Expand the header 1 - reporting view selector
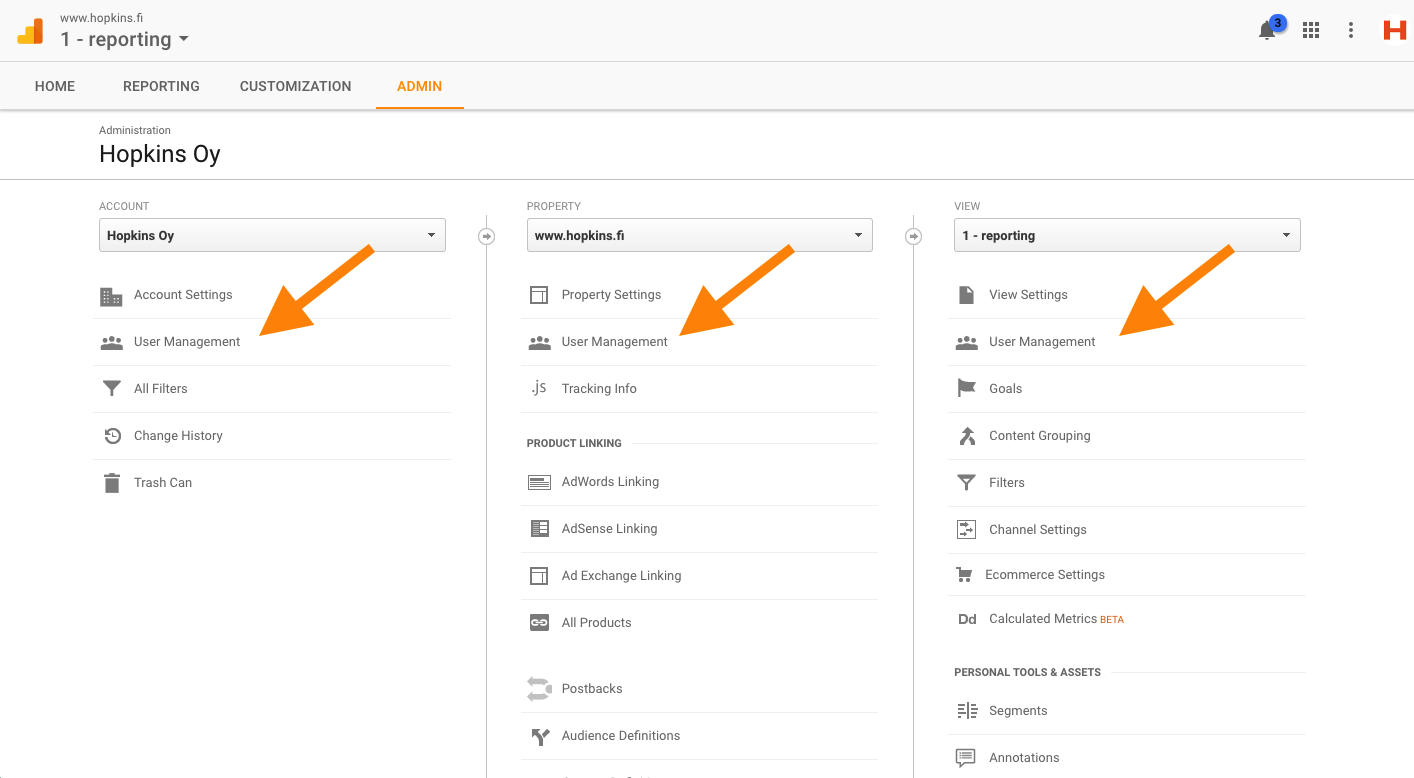The width and height of the screenshot is (1414, 778). (124, 40)
